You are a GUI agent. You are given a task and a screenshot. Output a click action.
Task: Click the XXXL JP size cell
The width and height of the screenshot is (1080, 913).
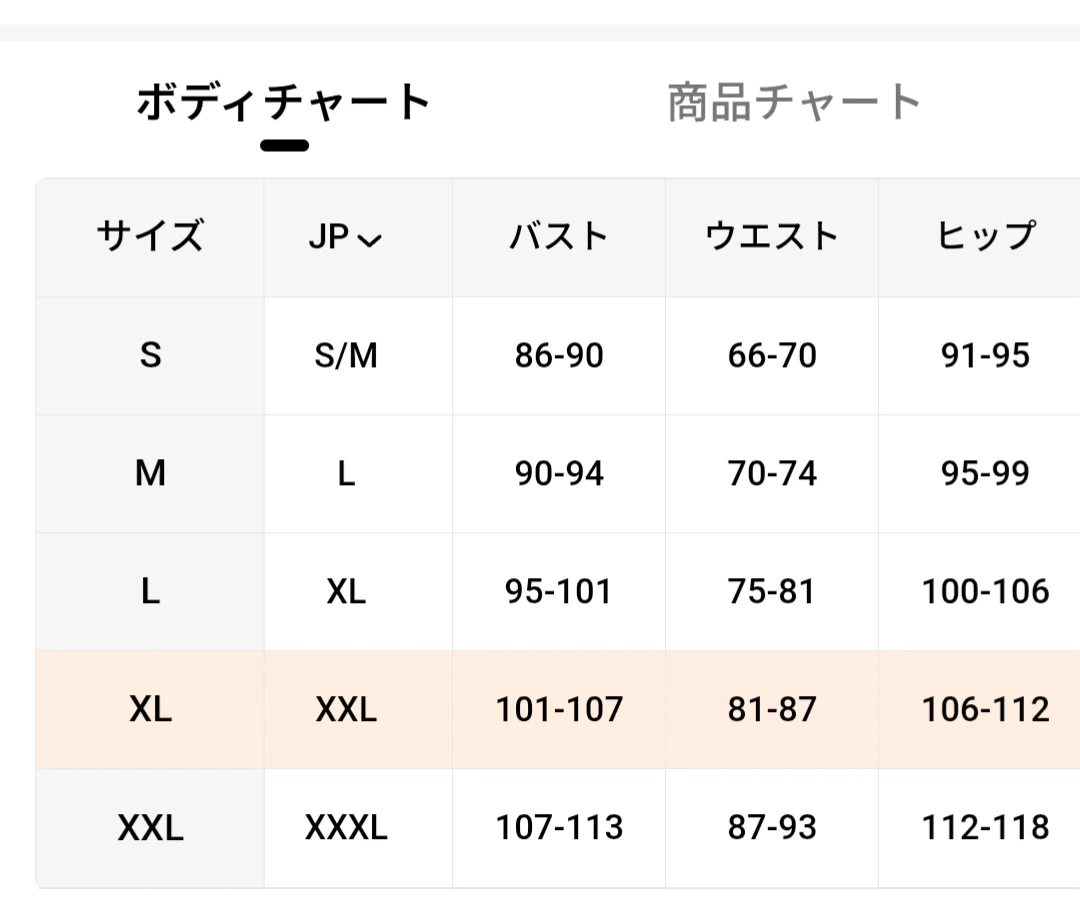click(346, 827)
